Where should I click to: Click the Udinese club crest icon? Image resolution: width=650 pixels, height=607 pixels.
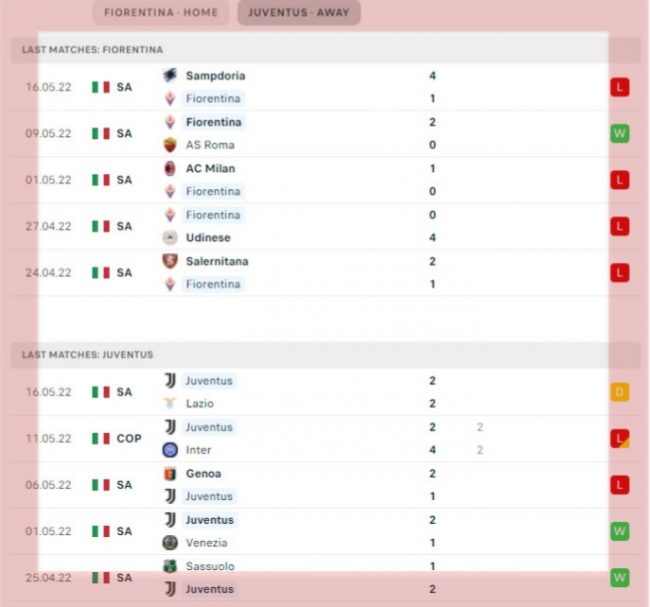click(x=170, y=238)
